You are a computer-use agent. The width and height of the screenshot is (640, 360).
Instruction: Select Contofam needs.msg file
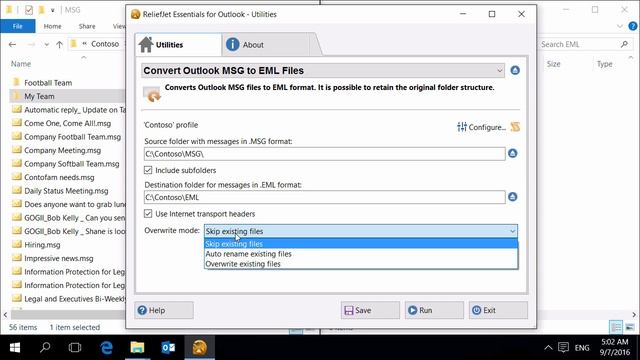tap(59, 177)
